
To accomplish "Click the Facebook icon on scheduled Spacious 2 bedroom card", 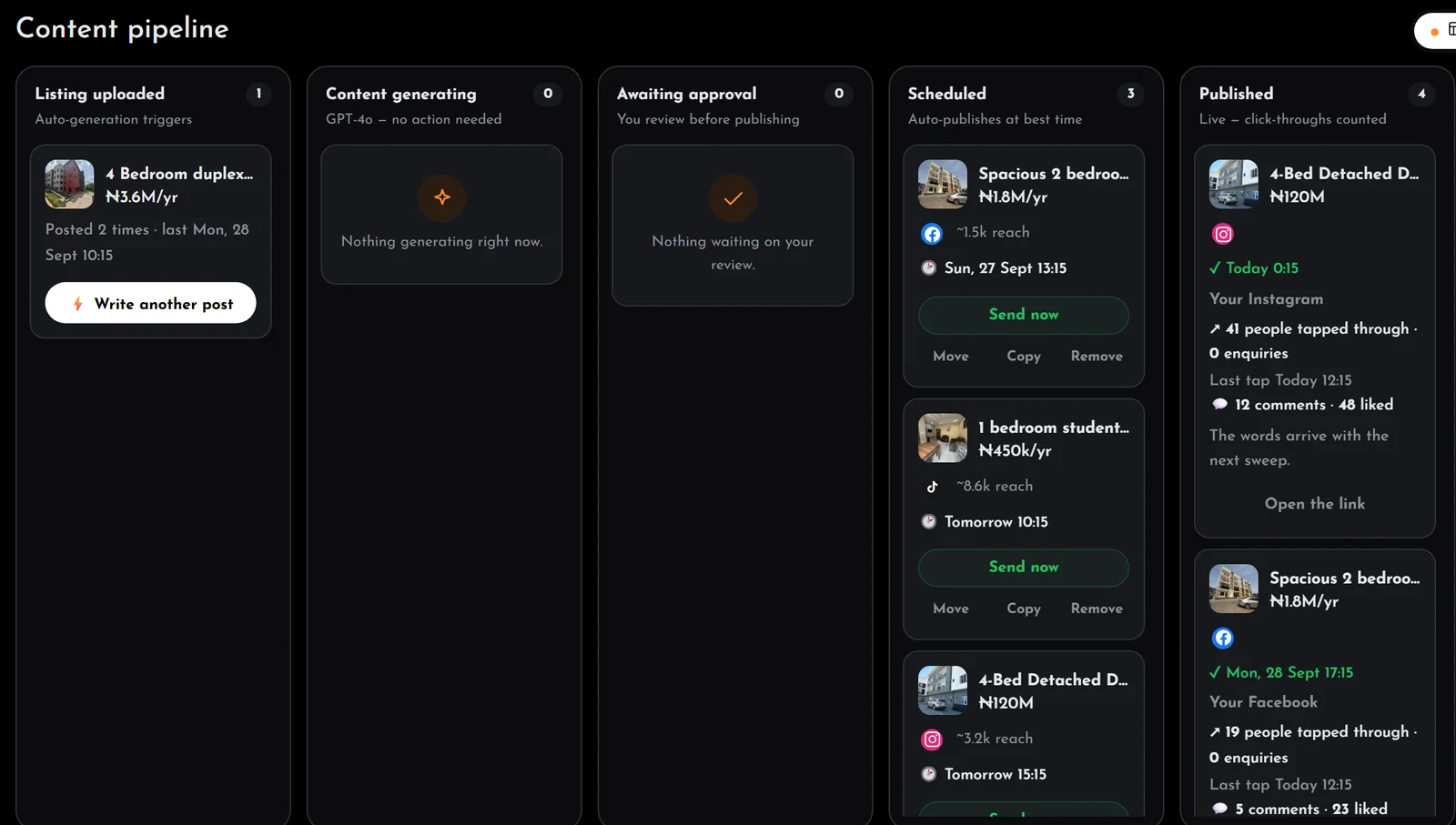I will click(x=932, y=234).
